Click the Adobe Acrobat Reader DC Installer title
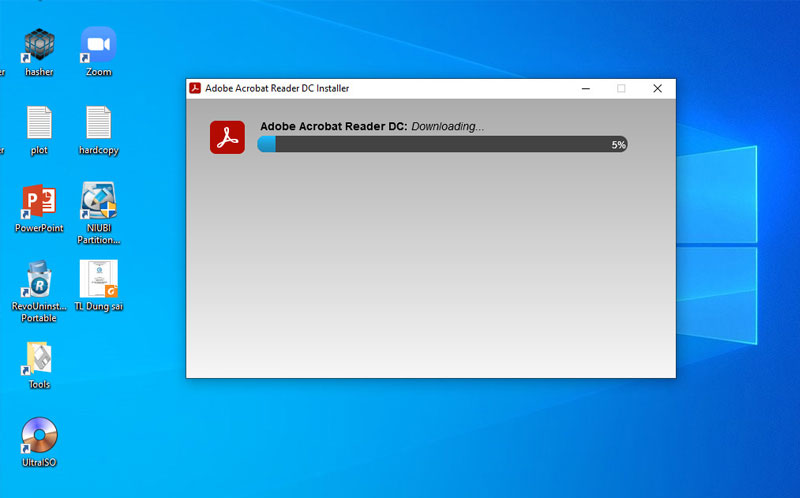This screenshot has width=800, height=498. [277, 88]
